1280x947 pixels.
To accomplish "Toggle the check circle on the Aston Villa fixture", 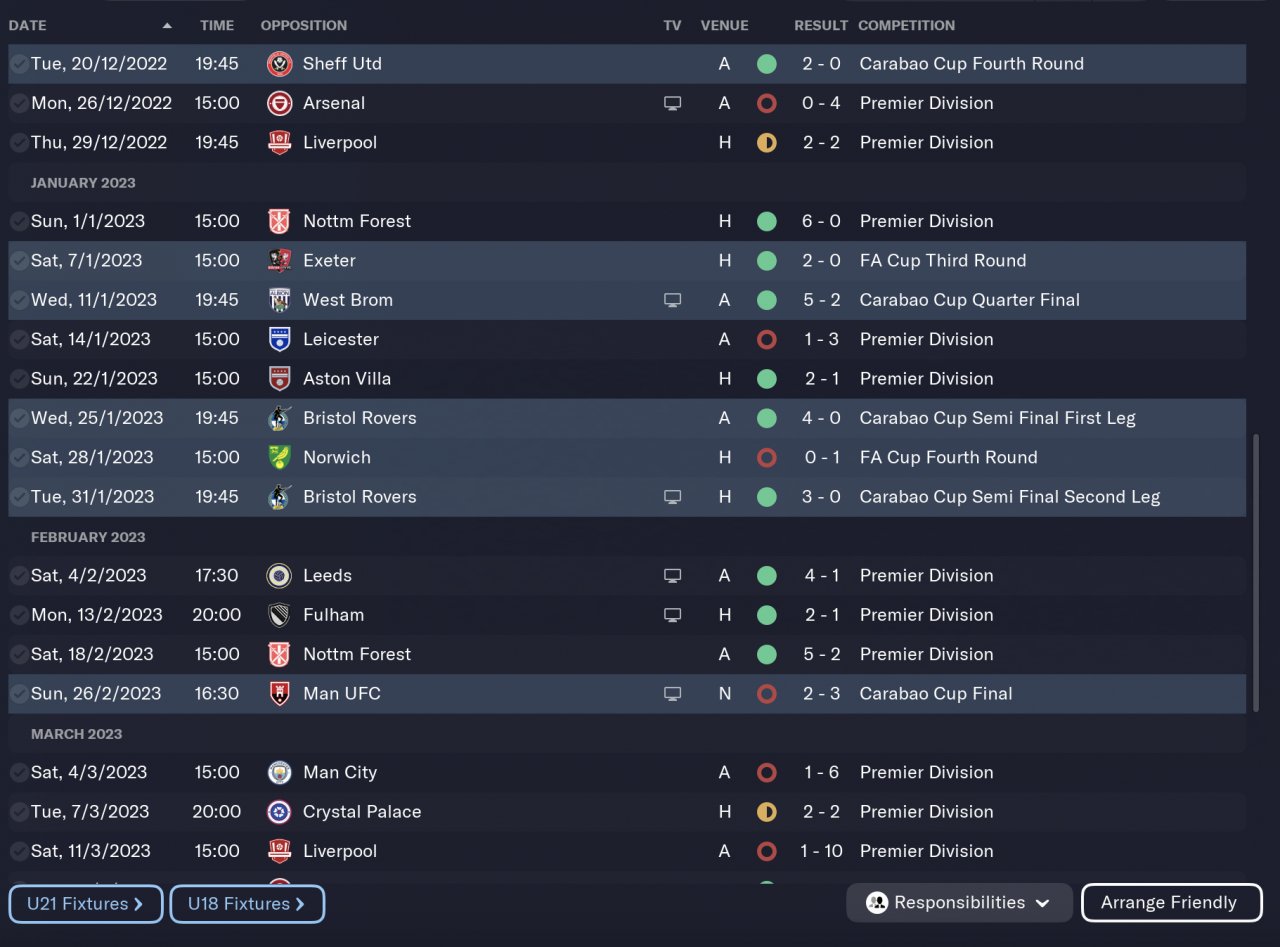I will point(19,379).
